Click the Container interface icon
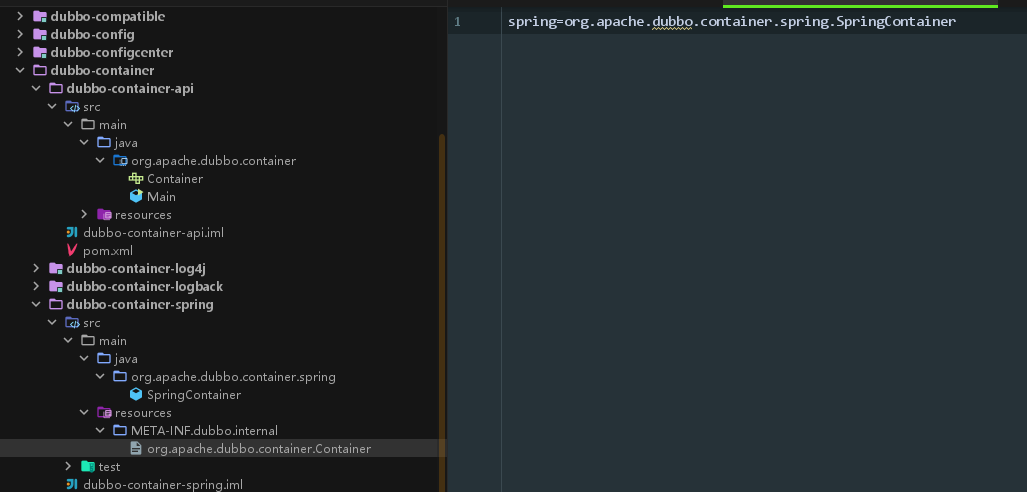The height and width of the screenshot is (492, 1027). (x=136, y=179)
